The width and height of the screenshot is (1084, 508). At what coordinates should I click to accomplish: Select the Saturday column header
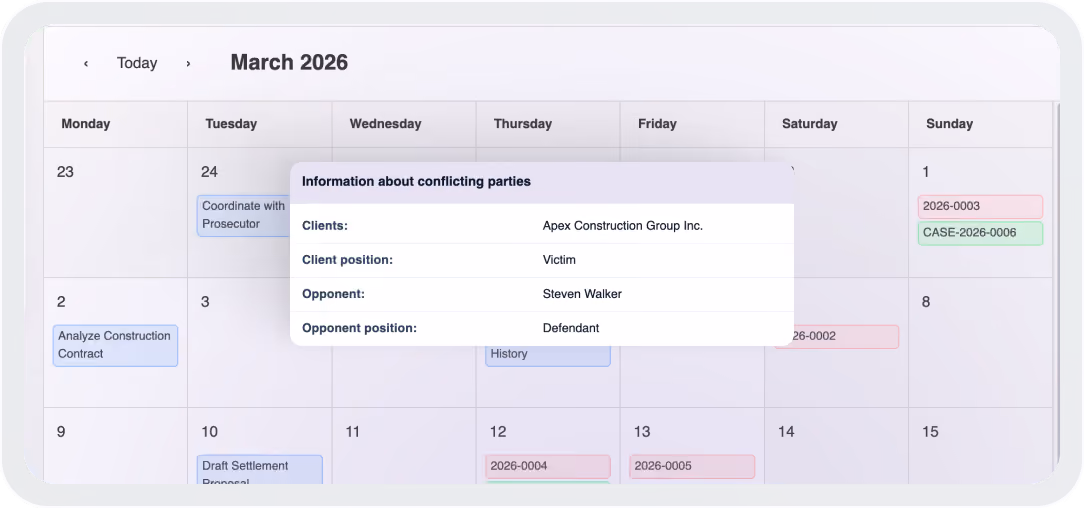(810, 124)
